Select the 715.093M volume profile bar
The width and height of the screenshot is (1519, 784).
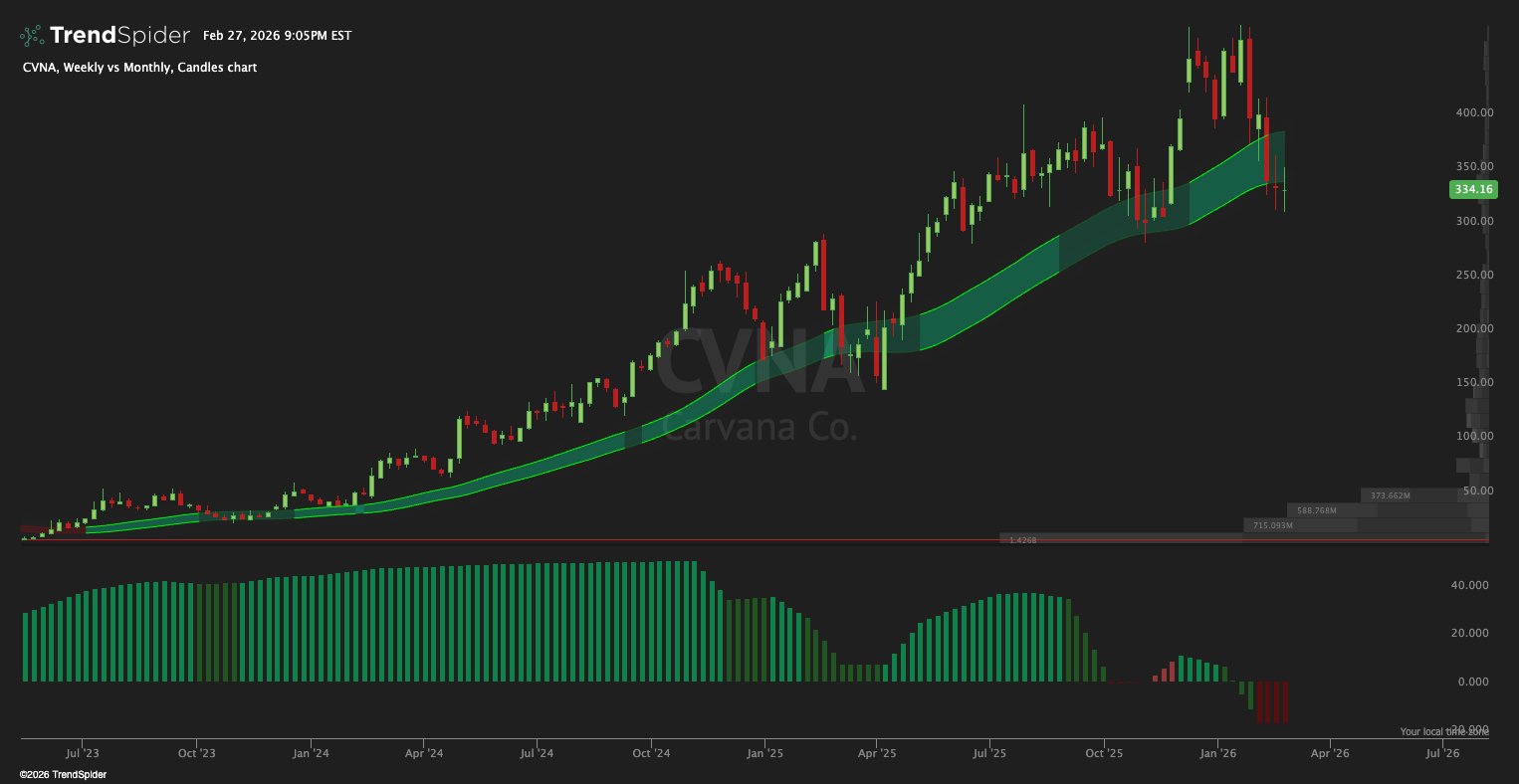coord(1366,525)
